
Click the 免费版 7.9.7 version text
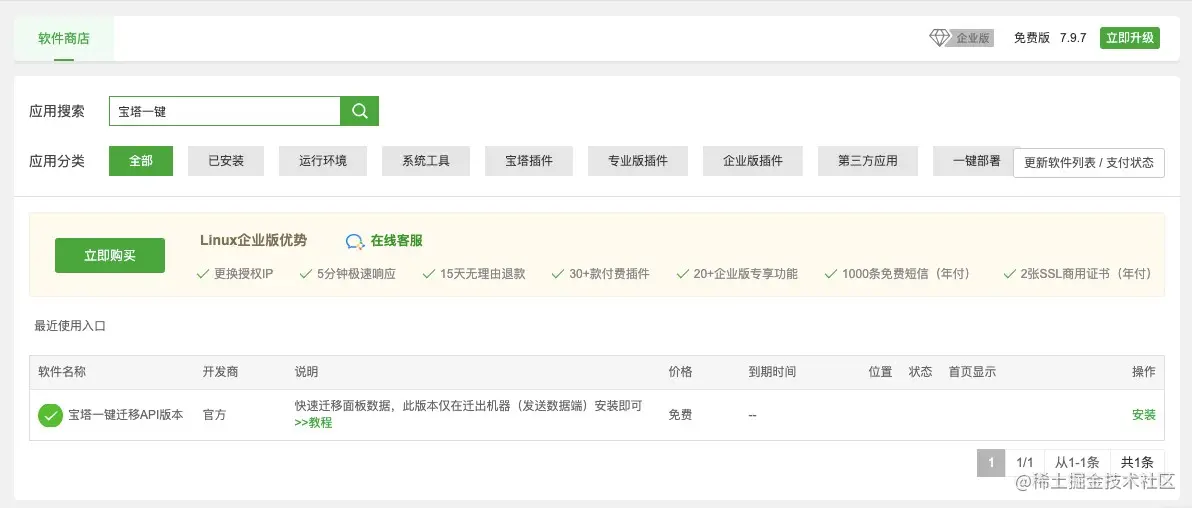[1050, 38]
